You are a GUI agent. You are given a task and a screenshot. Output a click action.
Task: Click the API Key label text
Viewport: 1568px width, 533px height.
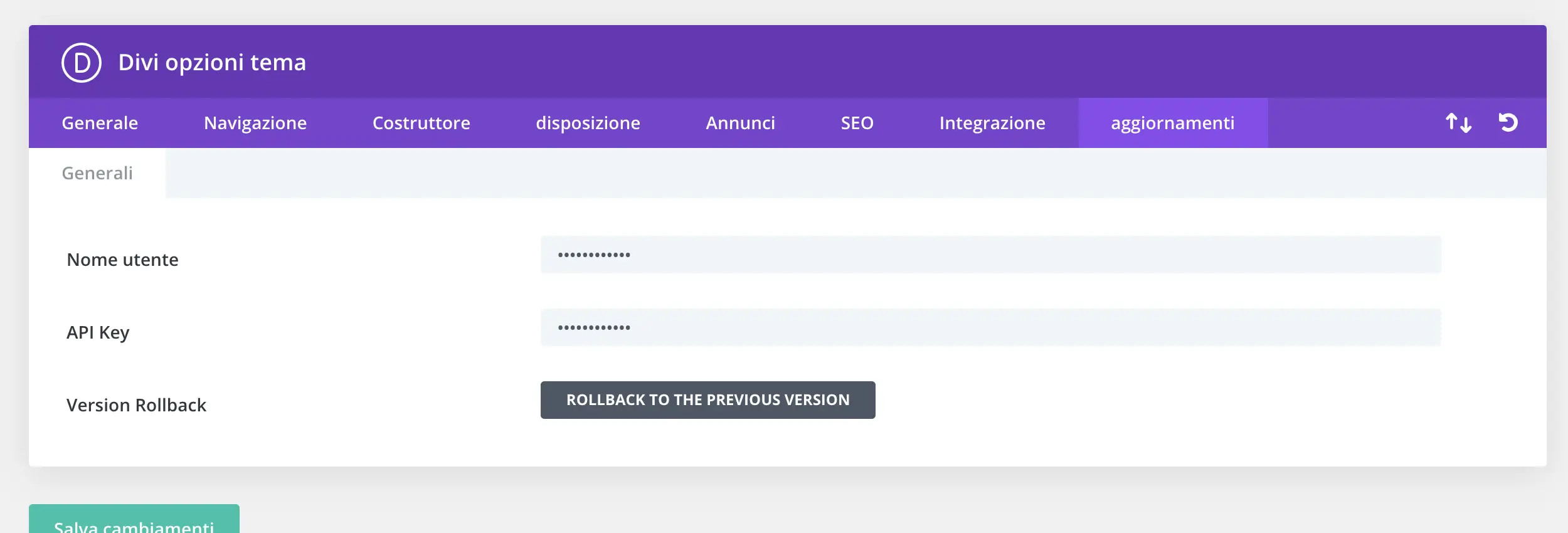pyautogui.click(x=98, y=332)
